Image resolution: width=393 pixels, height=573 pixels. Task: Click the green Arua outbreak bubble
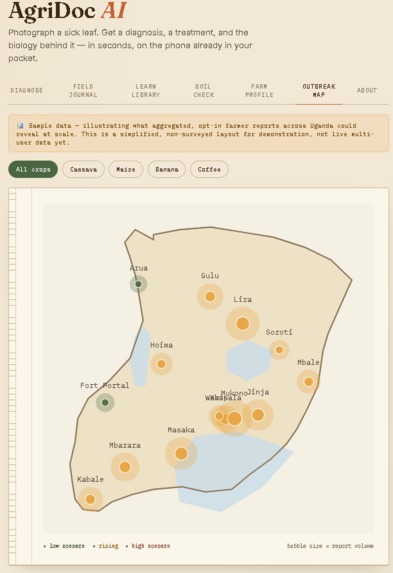tap(138, 284)
